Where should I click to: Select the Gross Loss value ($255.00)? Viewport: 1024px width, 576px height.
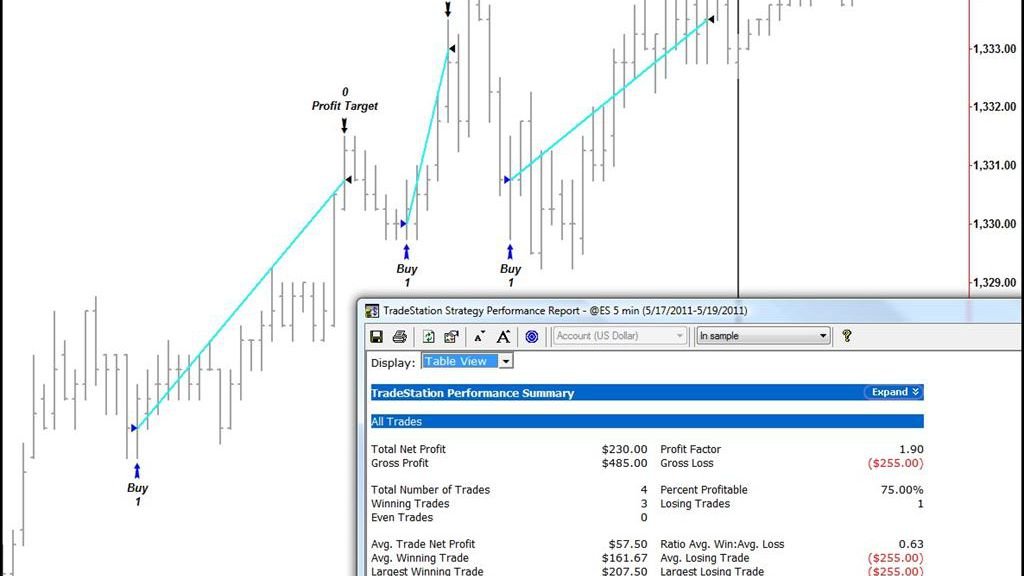click(x=895, y=463)
